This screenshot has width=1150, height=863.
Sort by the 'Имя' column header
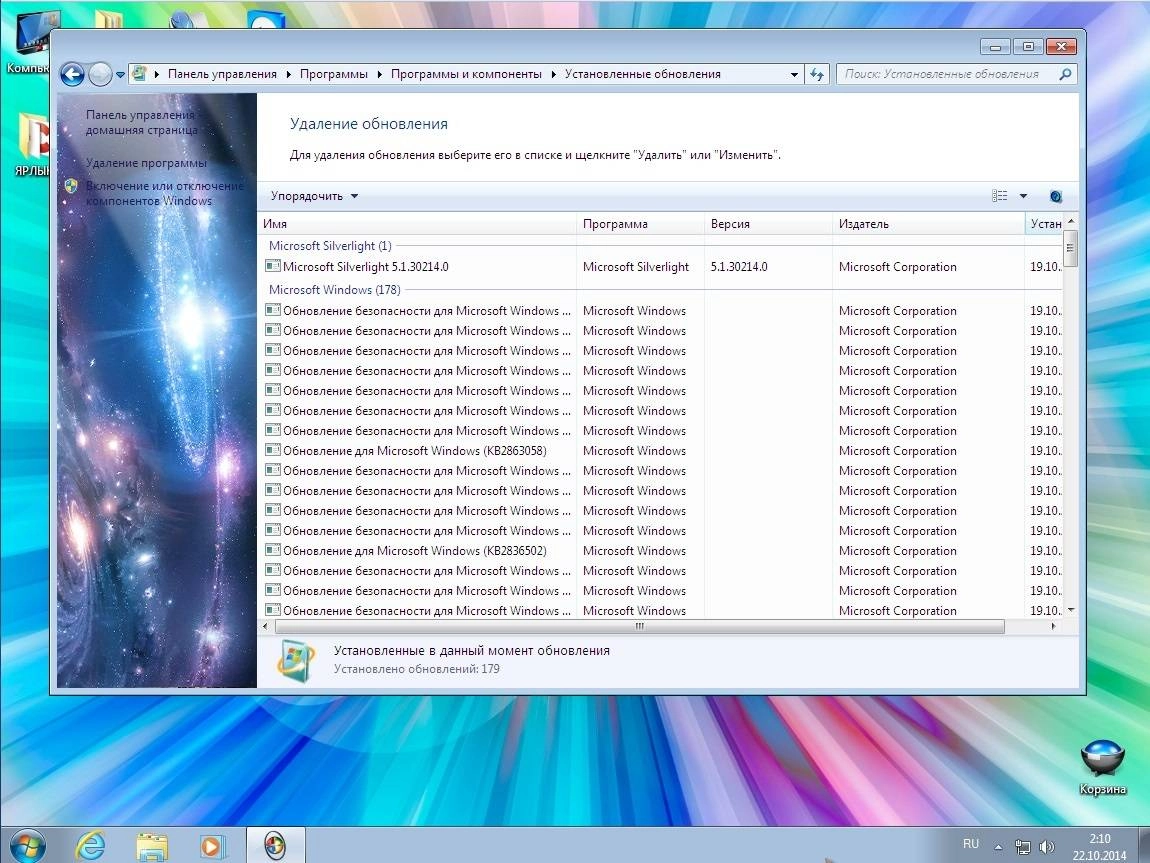tap(418, 224)
